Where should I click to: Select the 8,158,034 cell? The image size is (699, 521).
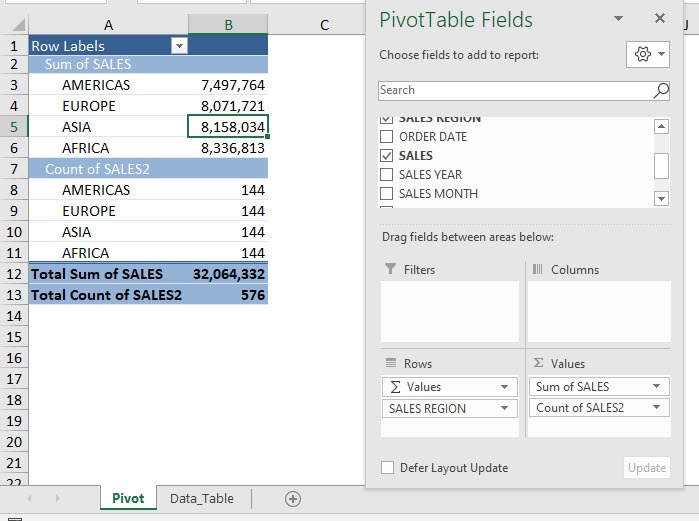[228, 127]
